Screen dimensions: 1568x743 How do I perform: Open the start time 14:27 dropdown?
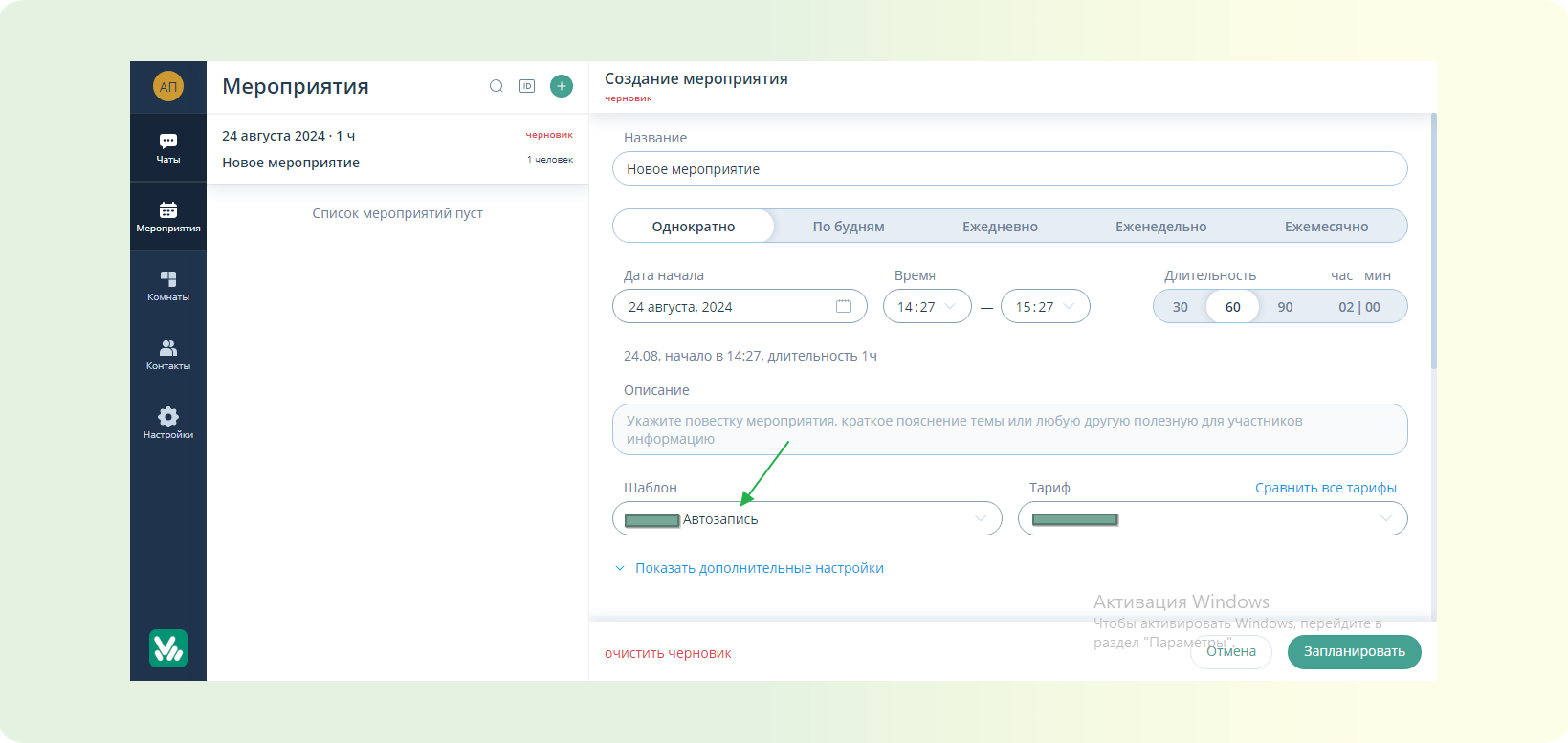[x=926, y=306]
